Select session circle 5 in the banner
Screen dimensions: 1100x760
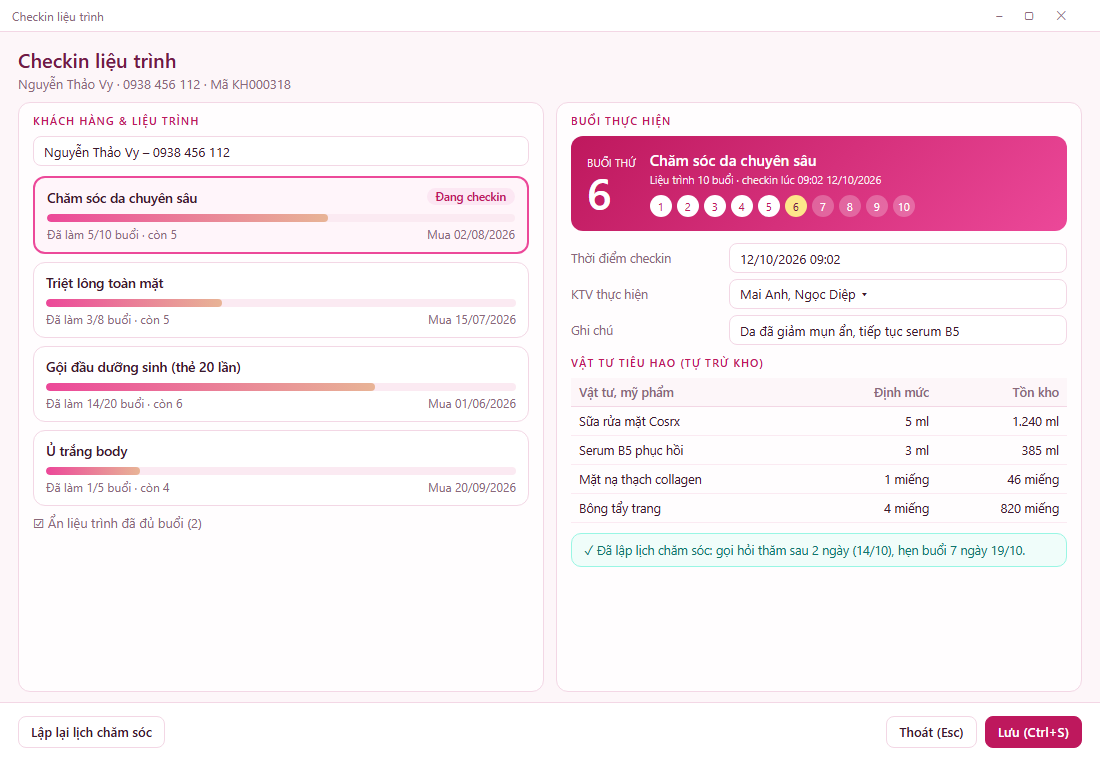pos(769,206)
